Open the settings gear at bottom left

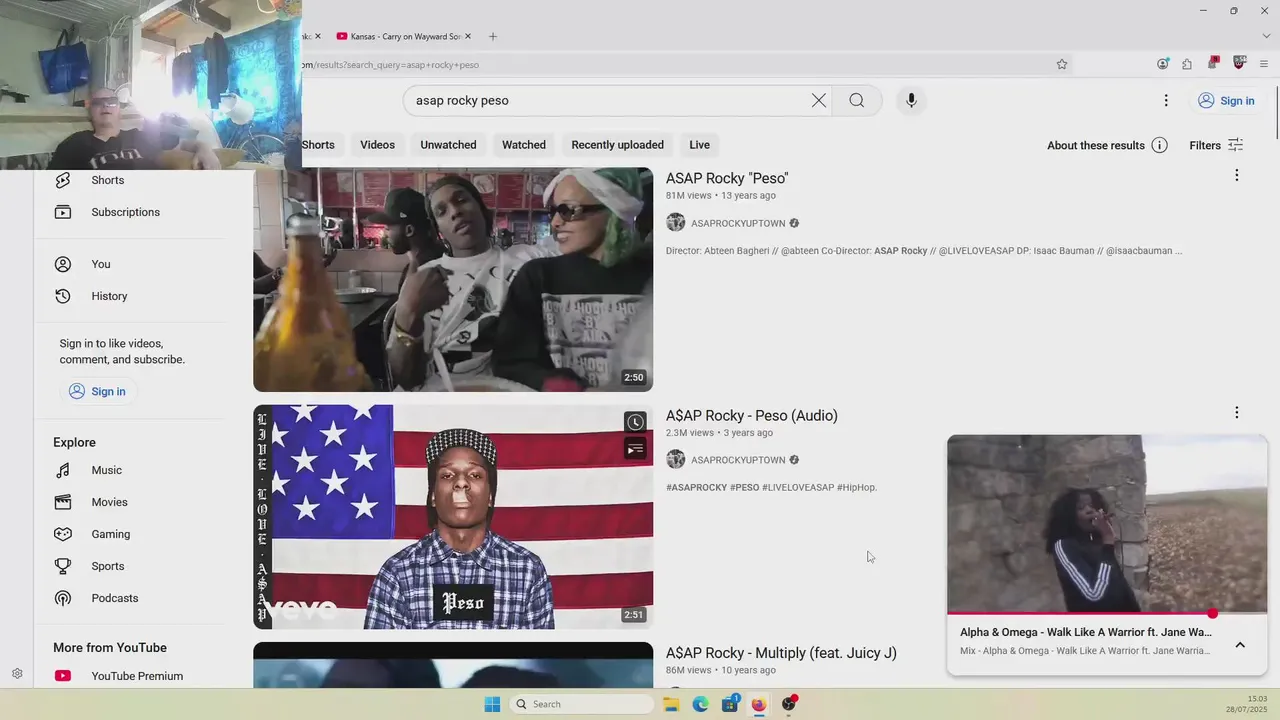pyautogui.click(x=17, y=674)
